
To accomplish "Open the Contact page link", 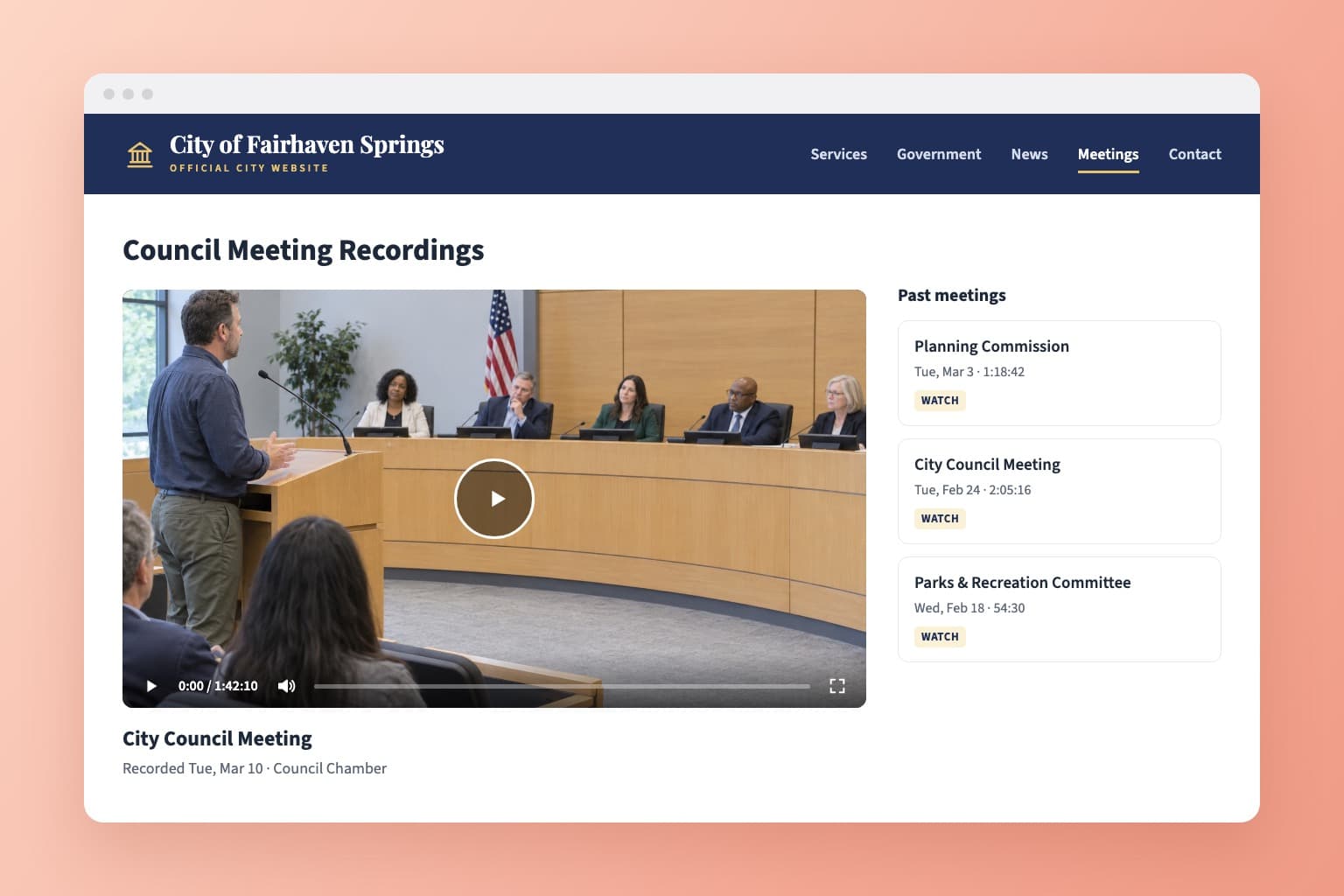I will point(1194,154).
